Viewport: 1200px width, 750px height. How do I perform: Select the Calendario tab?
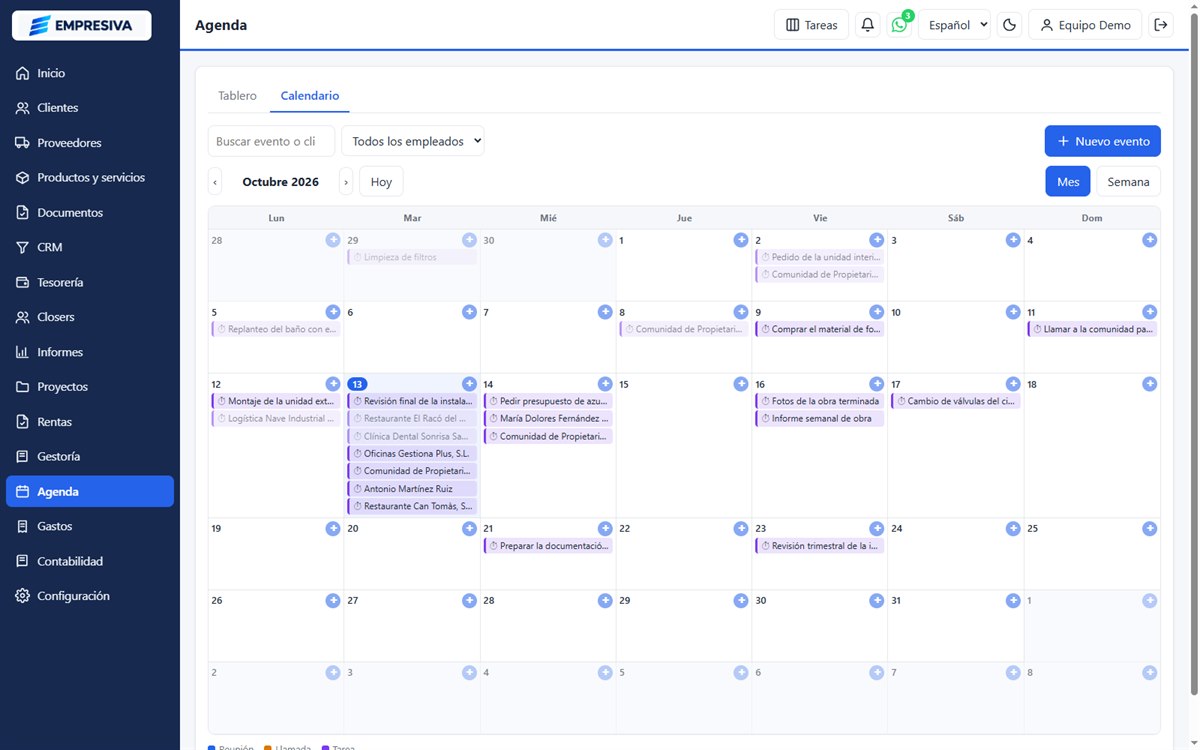[x=310, y=96]
